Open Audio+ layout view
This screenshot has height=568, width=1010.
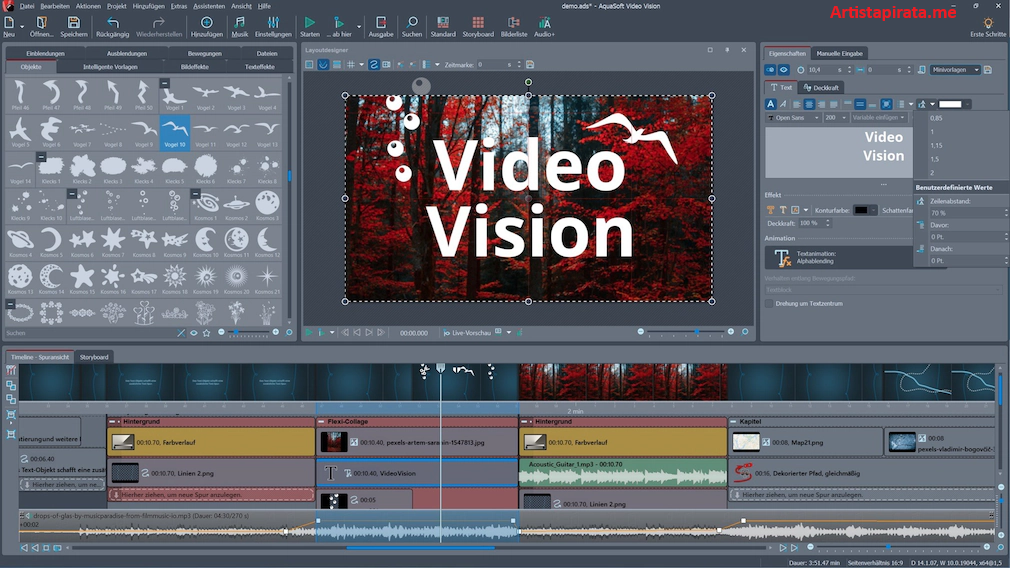(544, 26)
